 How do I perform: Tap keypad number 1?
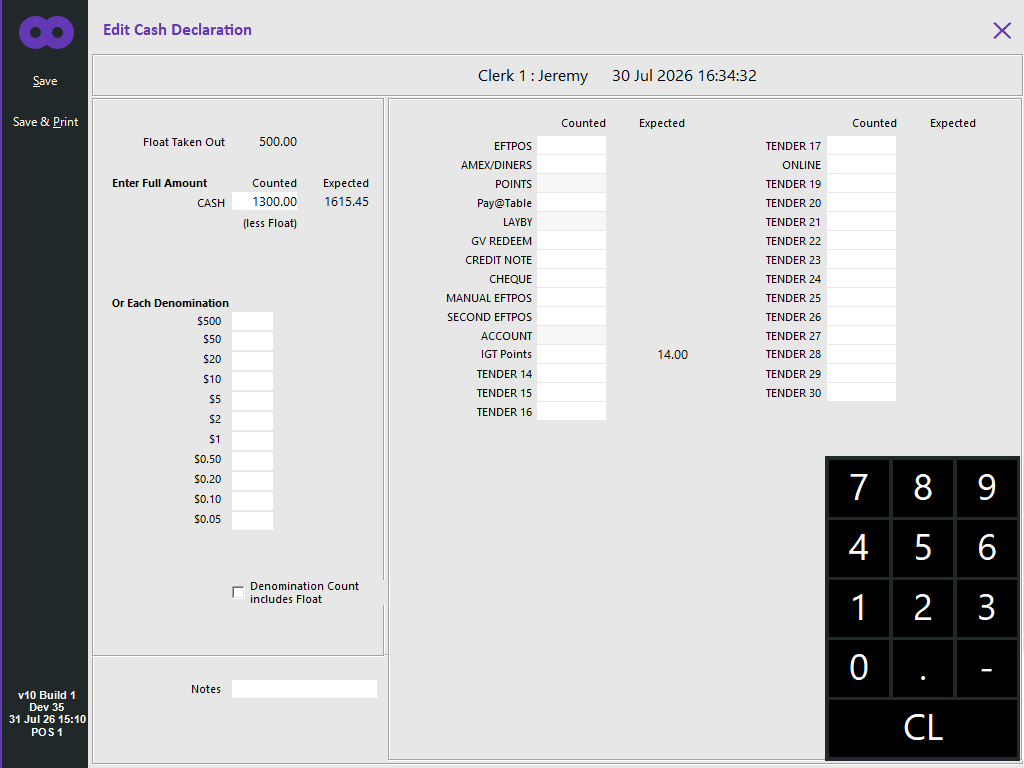coord(859,607)
